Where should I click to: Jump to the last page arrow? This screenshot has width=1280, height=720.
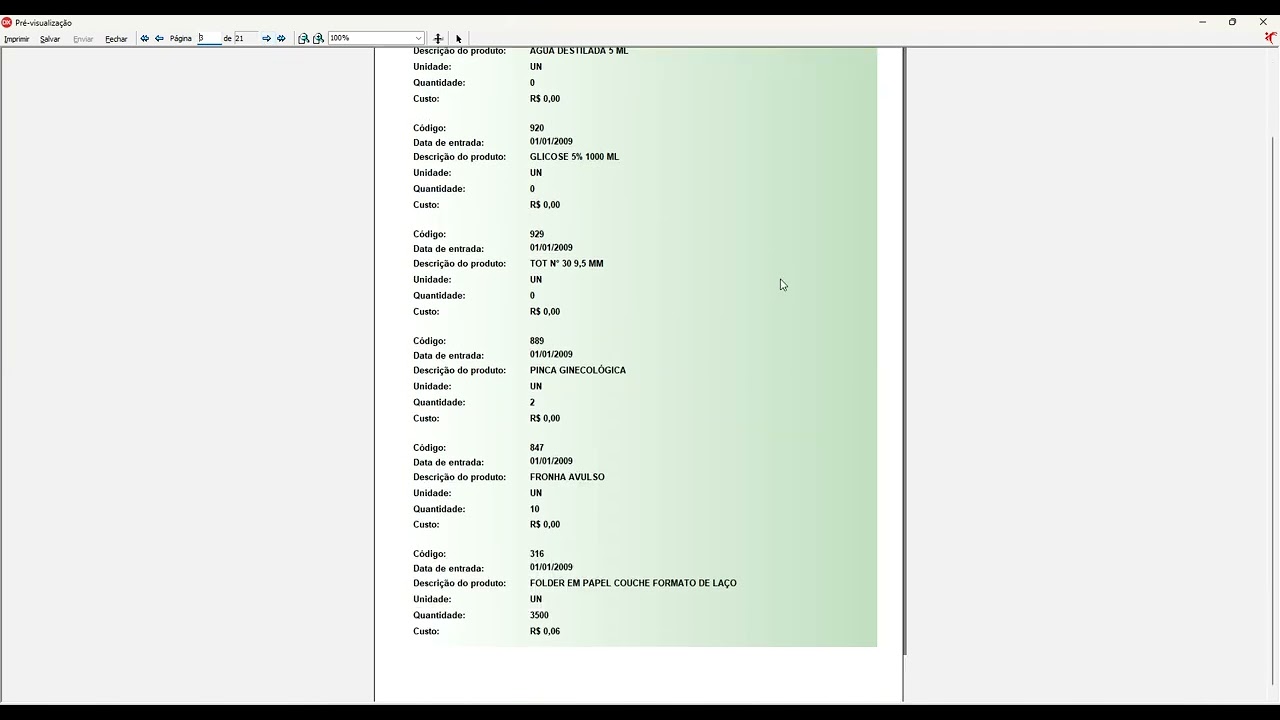[281, 38]
